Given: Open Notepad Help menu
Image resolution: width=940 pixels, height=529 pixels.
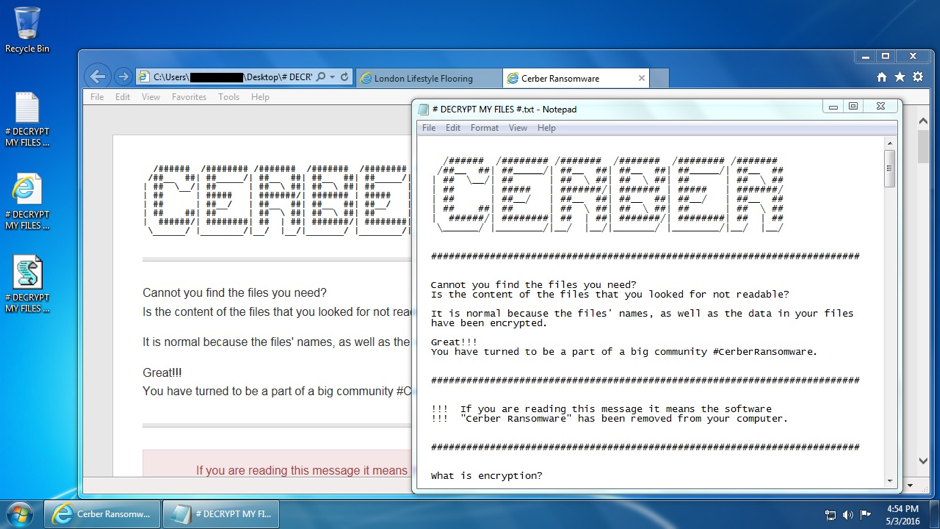Looking at the screenshot, I should click(x=546, y=128).
